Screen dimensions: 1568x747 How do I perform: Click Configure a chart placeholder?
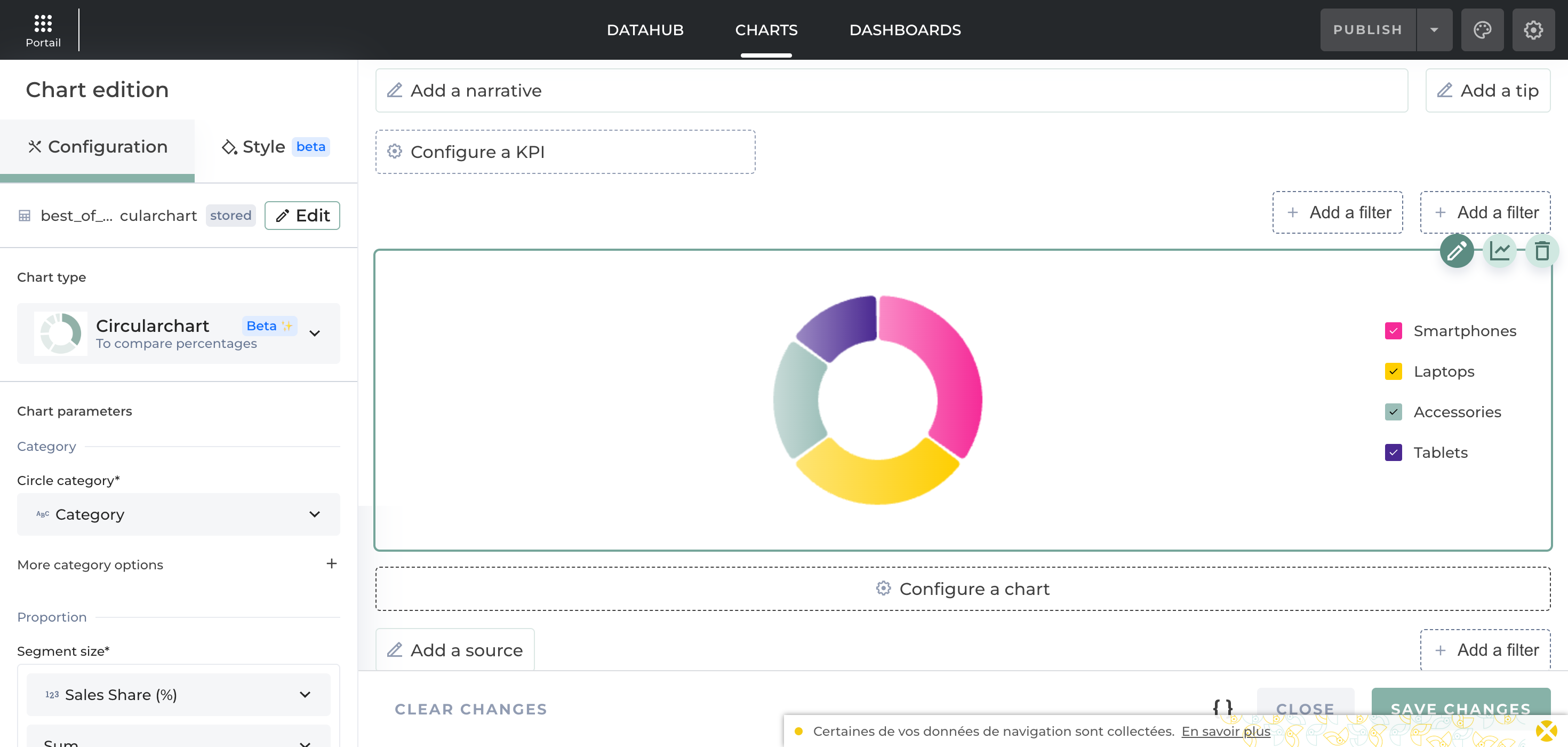pyautogui.click(x=962, y=588)
